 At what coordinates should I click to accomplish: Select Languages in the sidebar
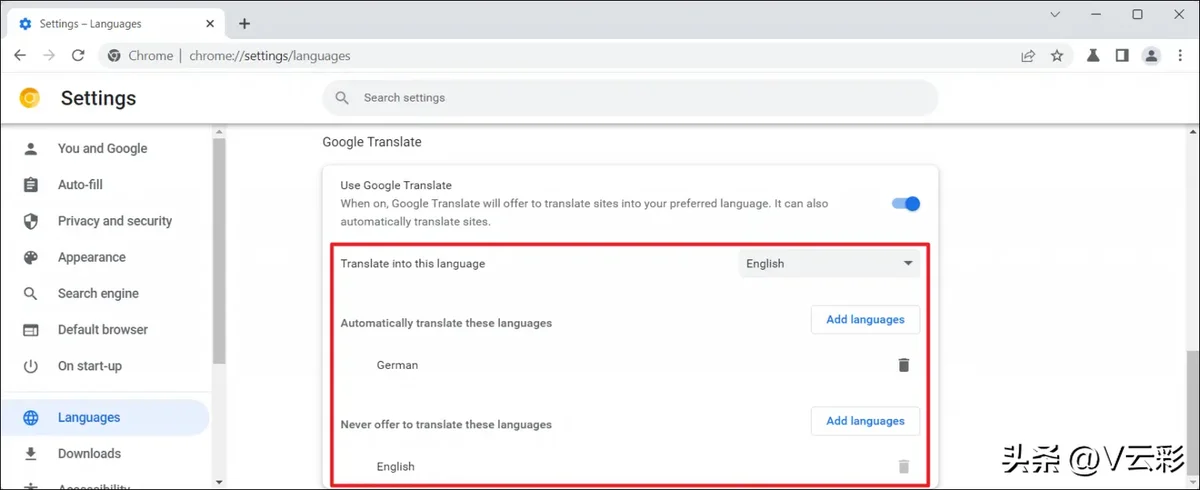click(x=106, y=418)
